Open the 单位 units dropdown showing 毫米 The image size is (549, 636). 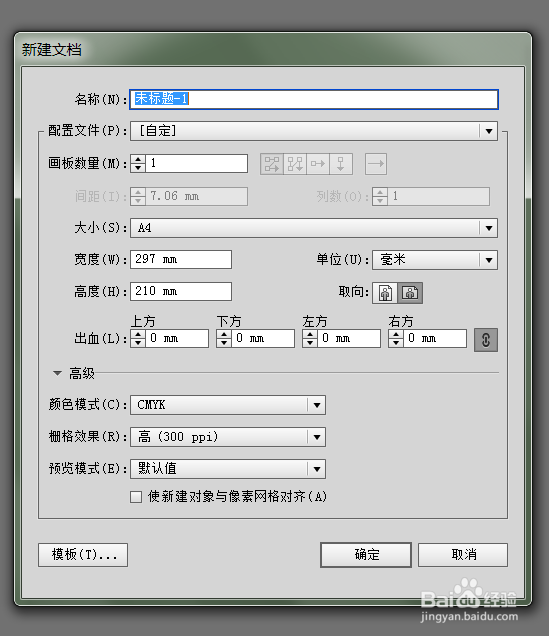(435, 260)
